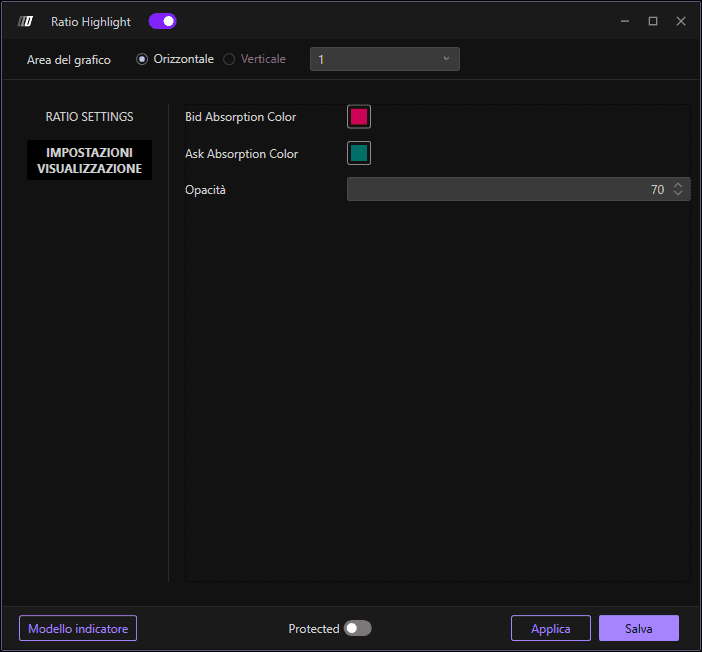Select the Verticale radio button

pos(229,59)
